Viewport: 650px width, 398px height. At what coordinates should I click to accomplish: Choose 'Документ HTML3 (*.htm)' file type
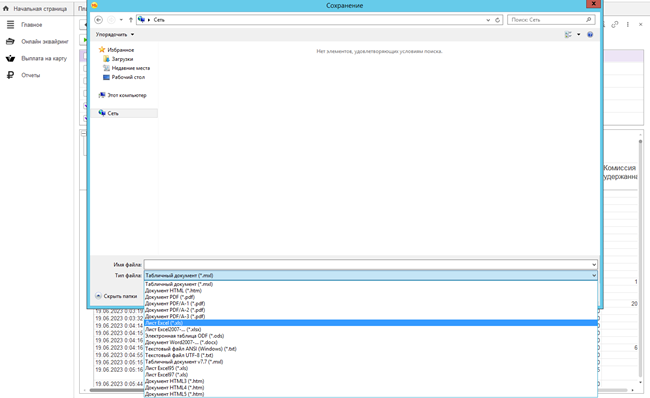371,381
